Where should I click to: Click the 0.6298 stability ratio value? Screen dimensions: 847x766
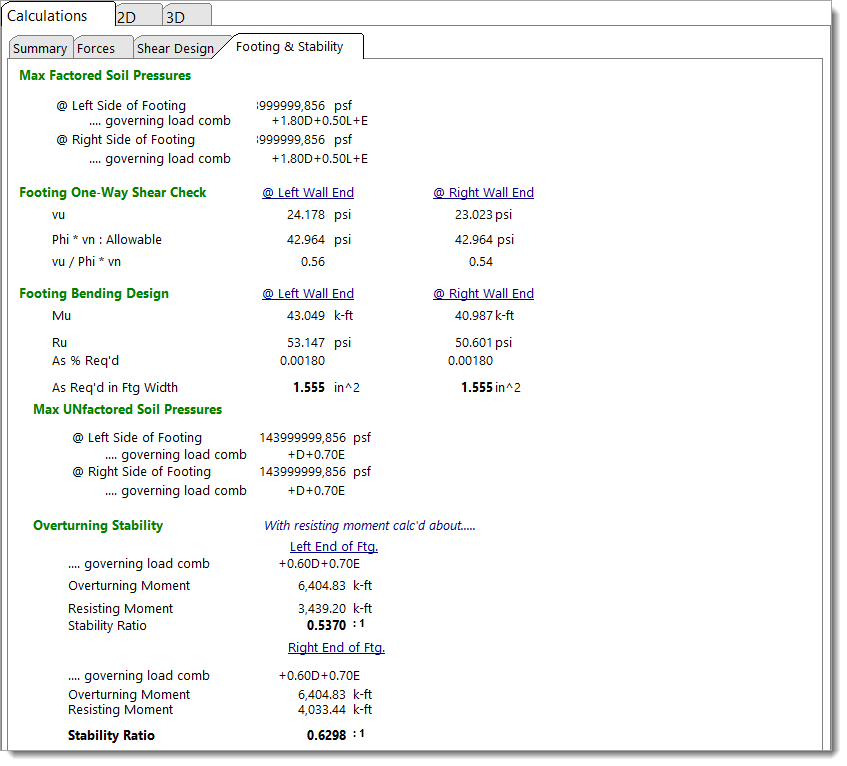click(326, 736)
